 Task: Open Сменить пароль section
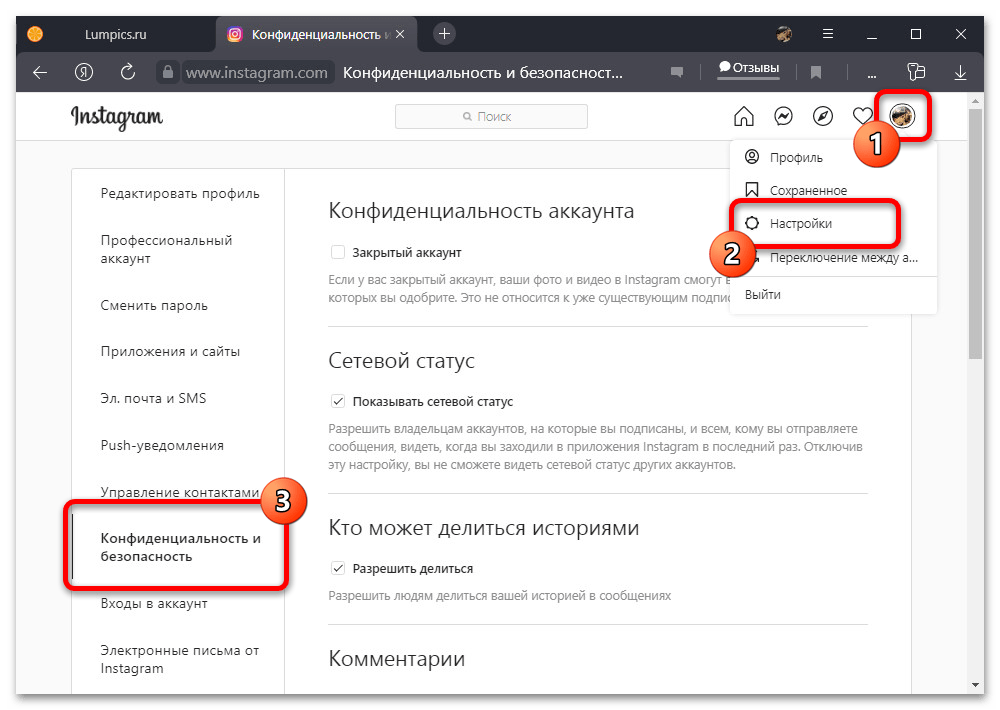154,306
